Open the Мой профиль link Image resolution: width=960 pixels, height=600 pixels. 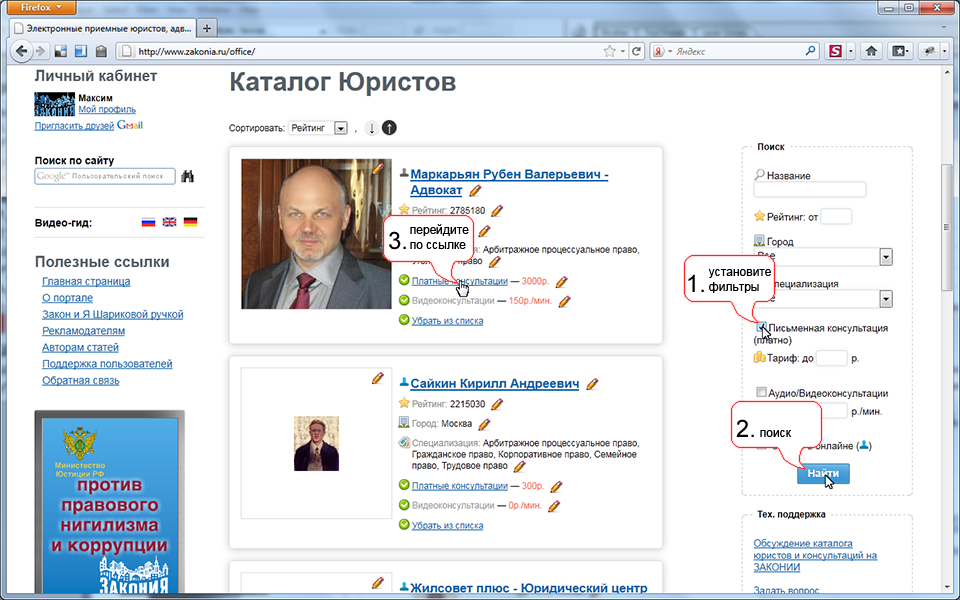tap(106, 109)
